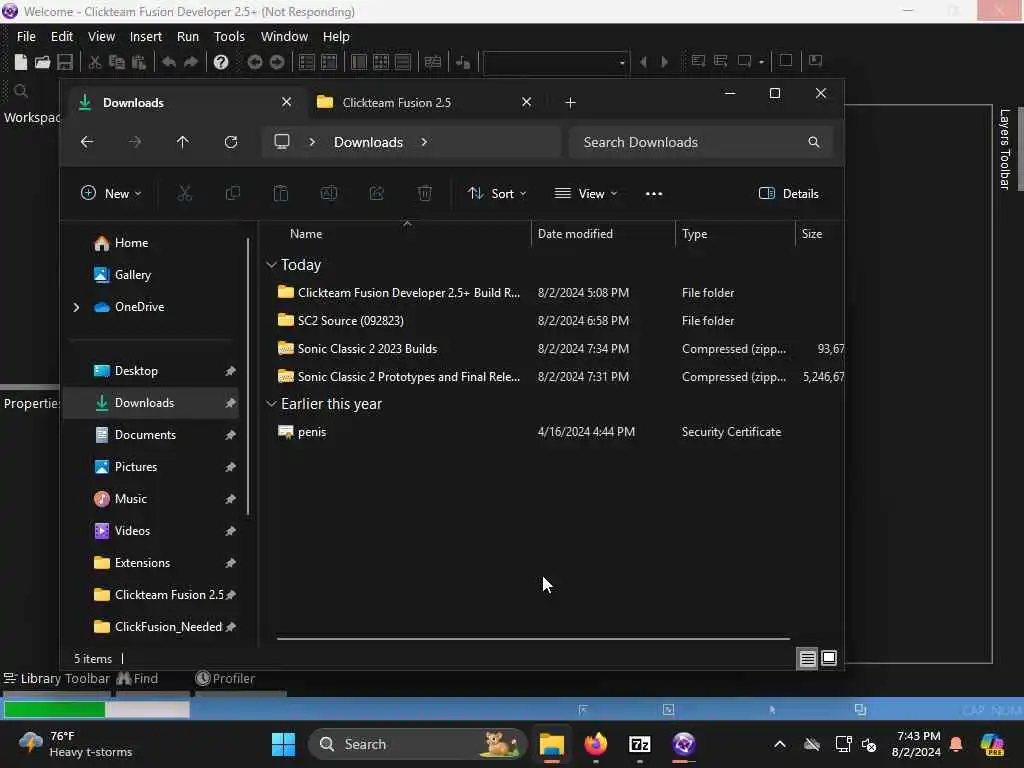Click the Paste icon in Explorer command bar

pos(281,193)
